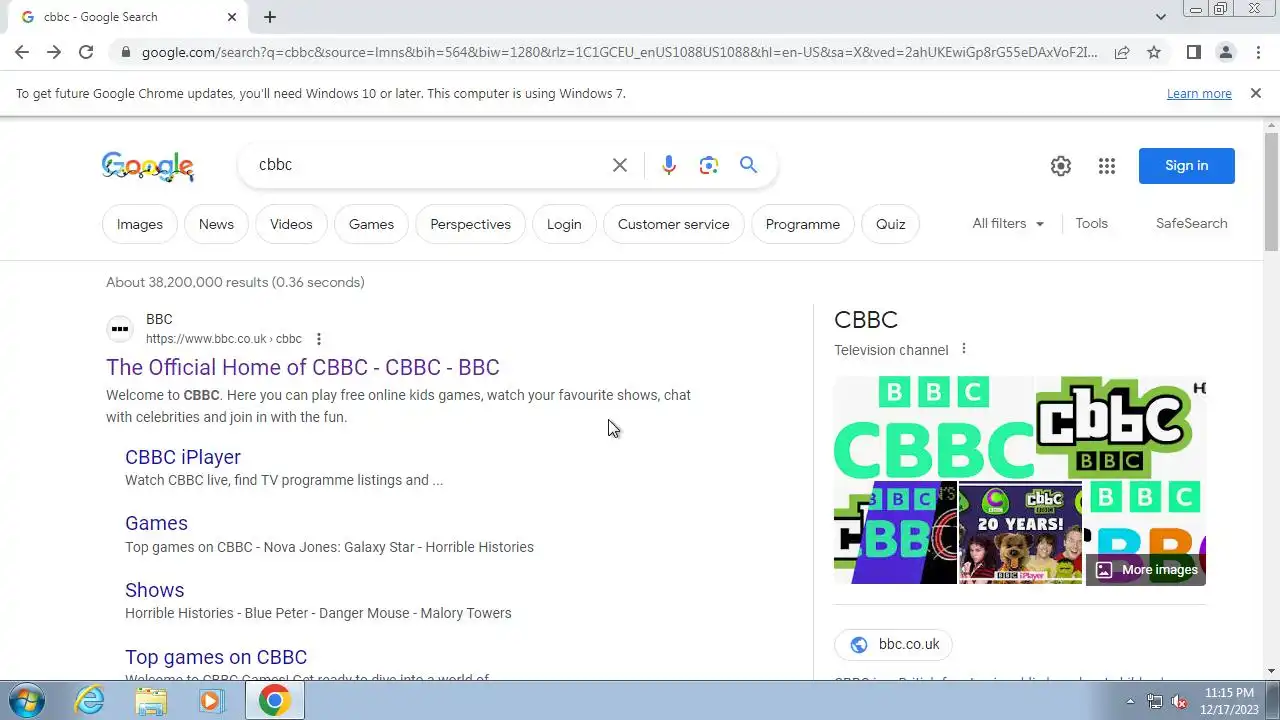This screenshot has height=720, width=1280.
Task: Click the Sign in button
Action: pyautogui.click(x=1187, y=166)
